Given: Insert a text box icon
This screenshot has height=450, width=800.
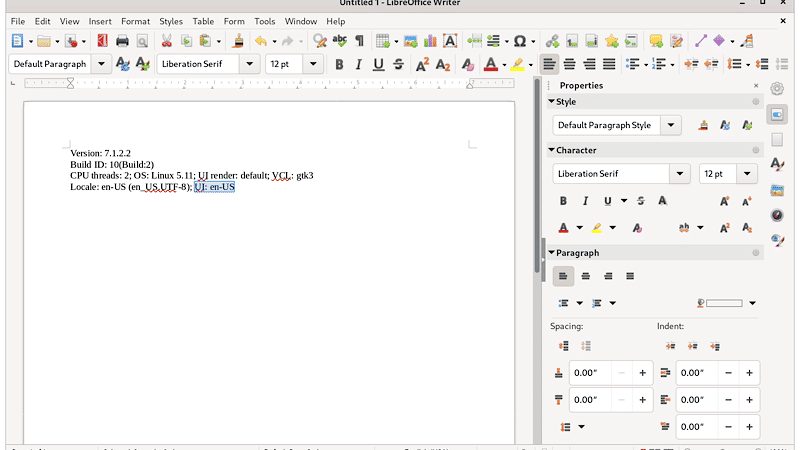Looking at the screenshot, I should (x=450, y=41).
